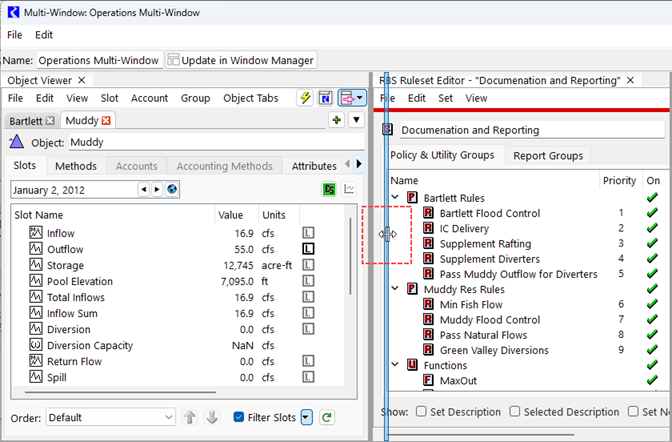Close the Object Viewer panel tab
Screen dimensions: 672x442
(81, 80)
